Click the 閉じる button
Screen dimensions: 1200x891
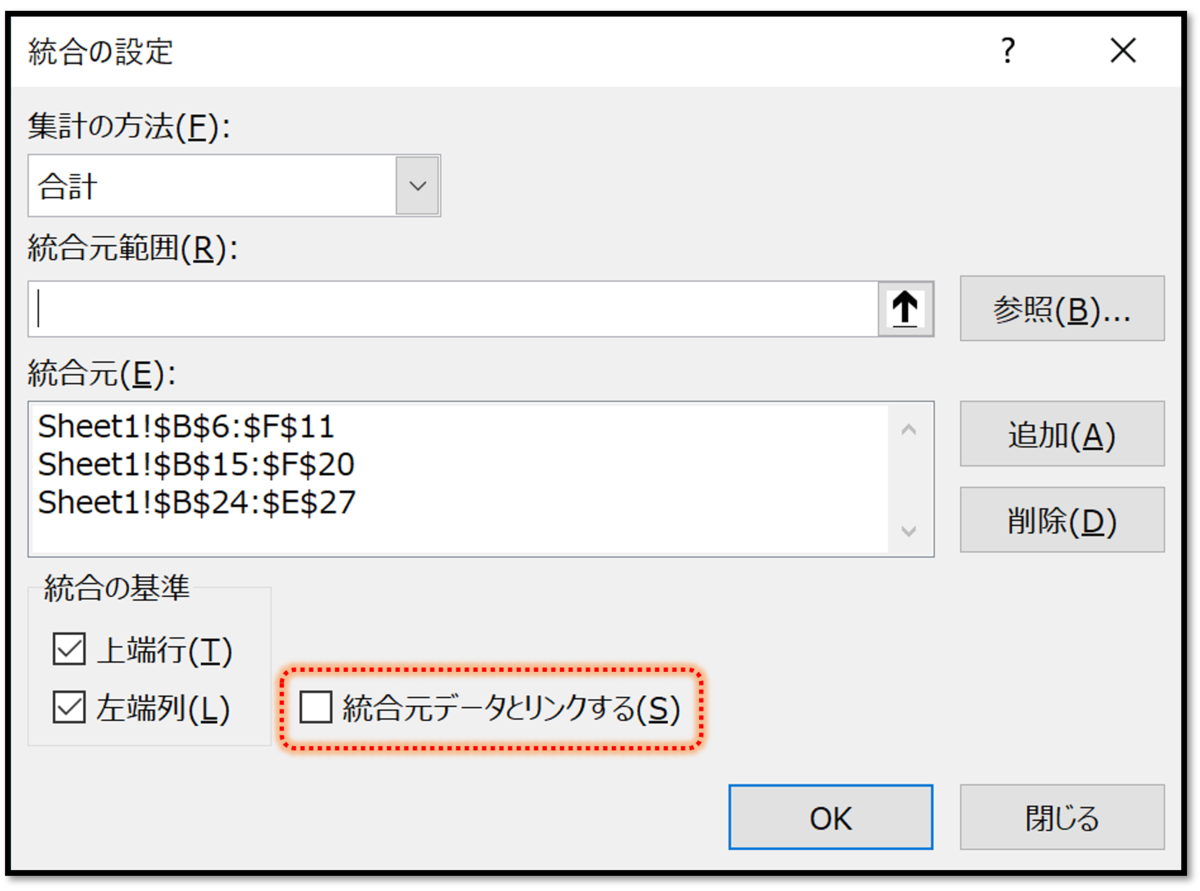click(x=1061, y=817)
